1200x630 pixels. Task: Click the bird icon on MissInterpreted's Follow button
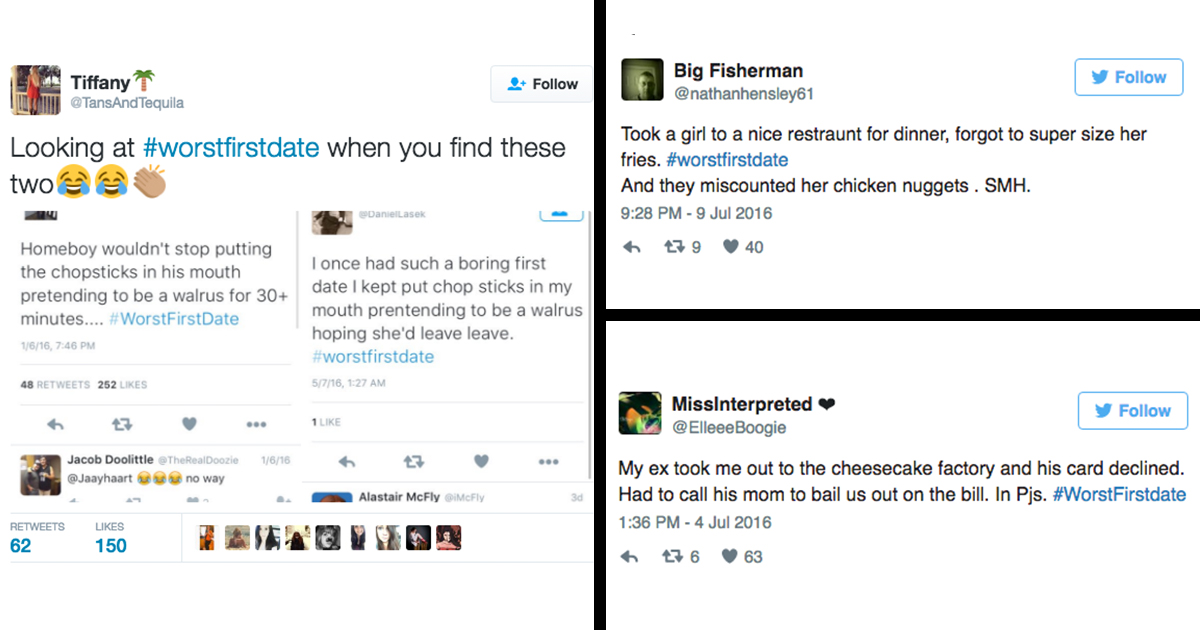pyautogui.click(x=1105, y=410)
